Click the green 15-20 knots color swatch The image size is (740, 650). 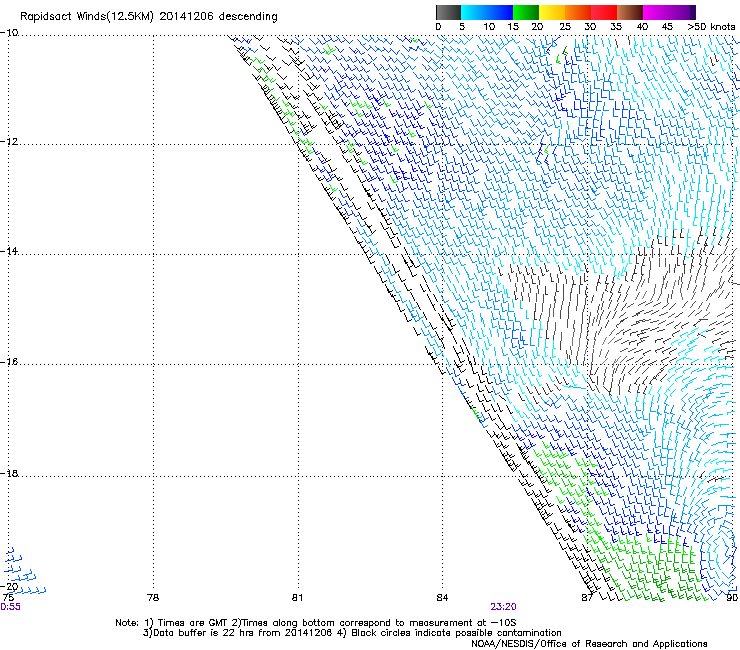click(526, 12)
